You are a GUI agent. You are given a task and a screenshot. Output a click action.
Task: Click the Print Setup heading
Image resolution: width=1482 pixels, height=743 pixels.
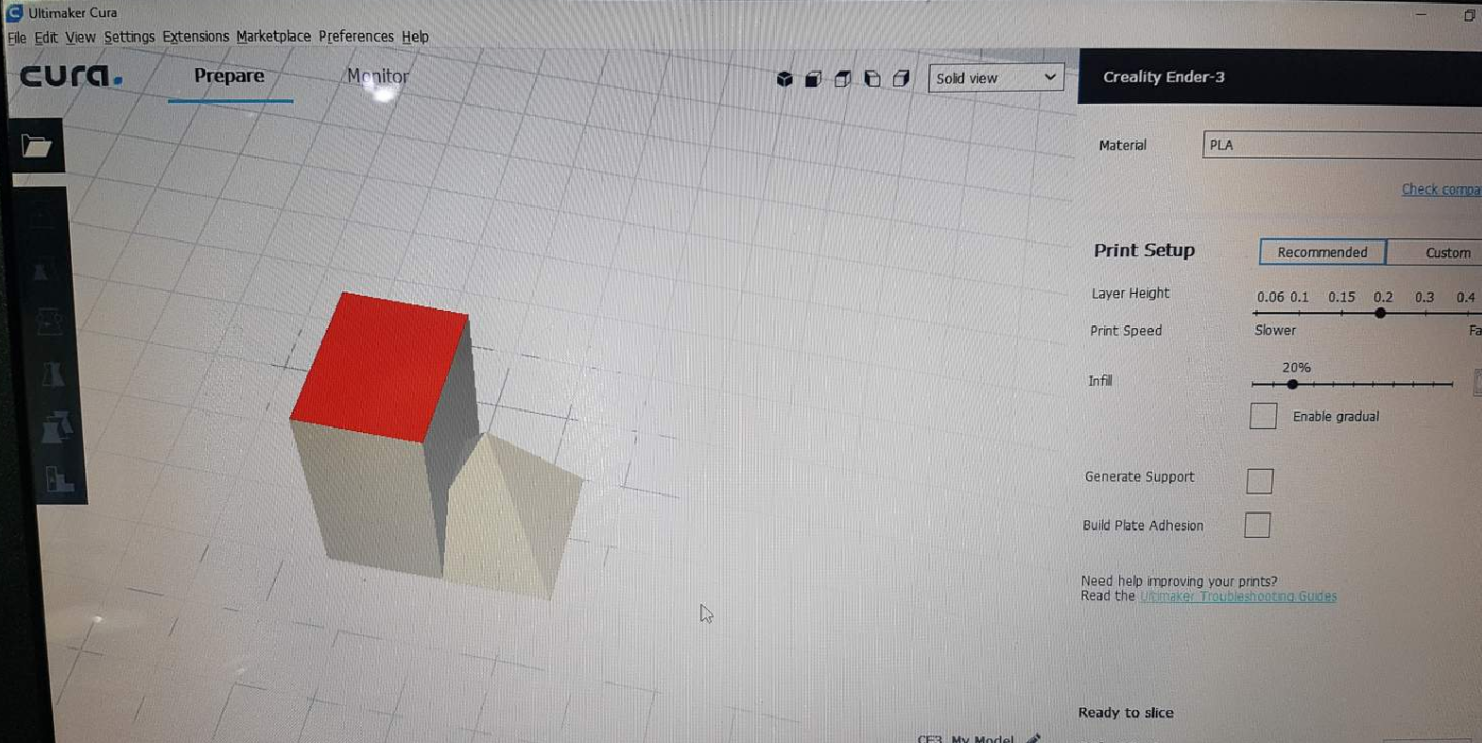point(1144,250)
